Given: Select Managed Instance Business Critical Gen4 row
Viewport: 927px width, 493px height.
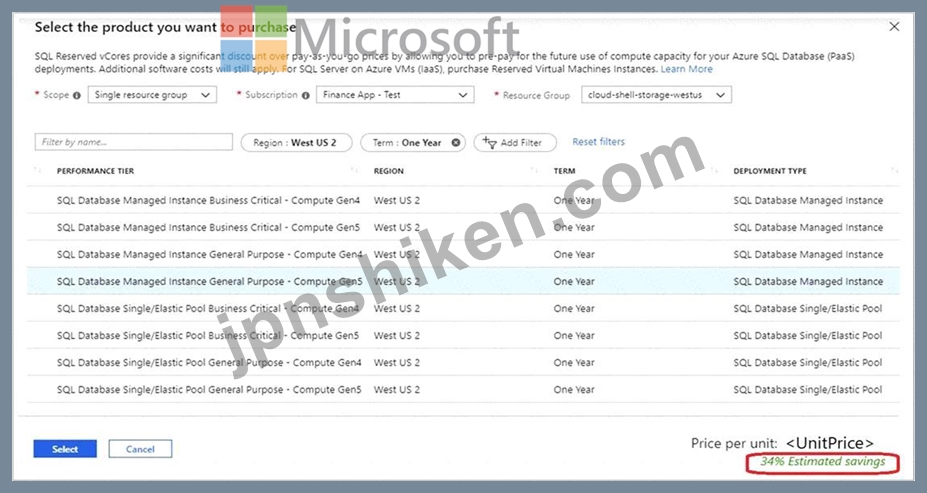Looking at the screenshot, I should pos(464,200).
